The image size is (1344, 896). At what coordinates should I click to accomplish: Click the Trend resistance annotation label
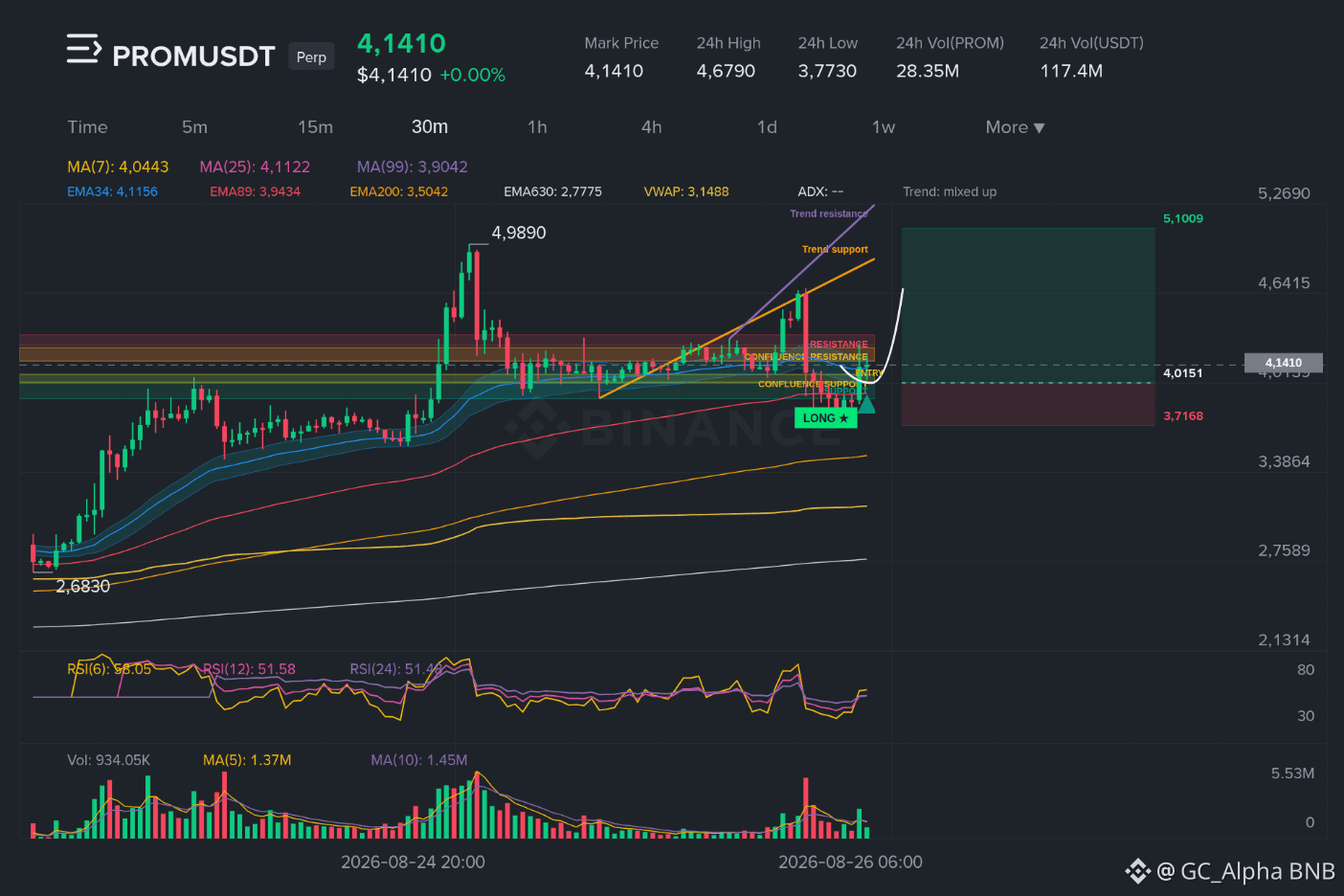click(829, 213)
